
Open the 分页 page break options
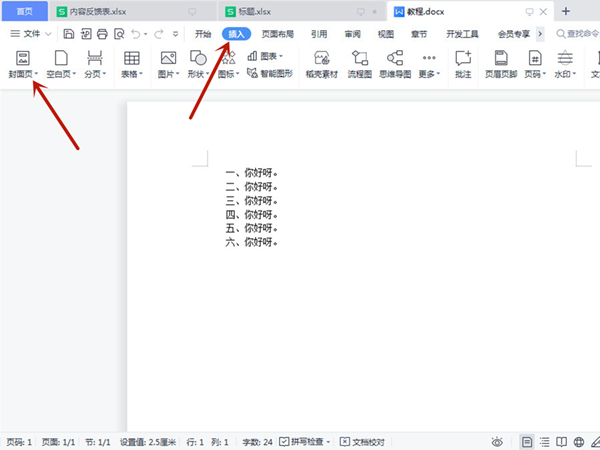95,64
